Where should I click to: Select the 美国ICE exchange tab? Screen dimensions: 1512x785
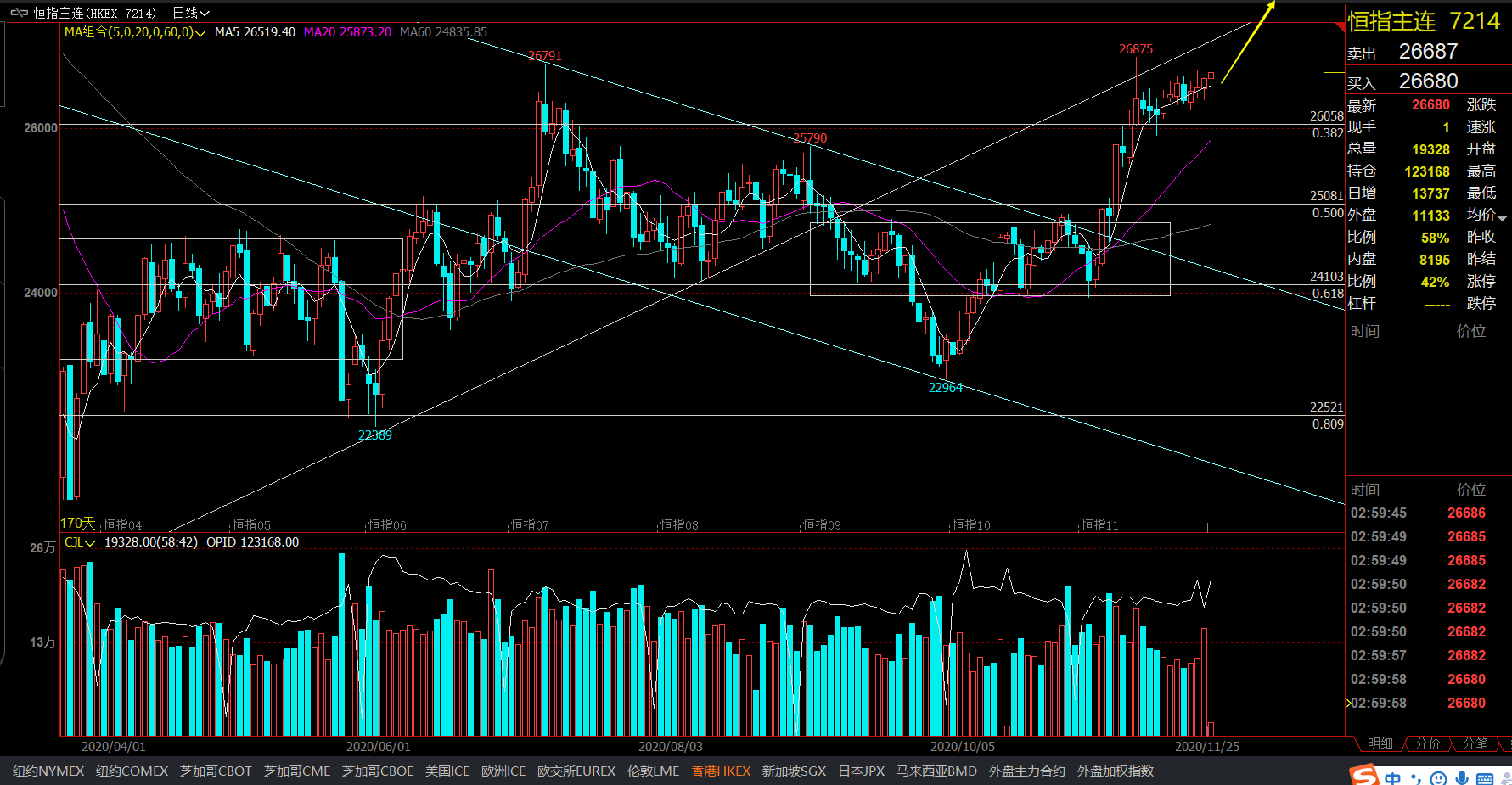[x=447, y=771]
